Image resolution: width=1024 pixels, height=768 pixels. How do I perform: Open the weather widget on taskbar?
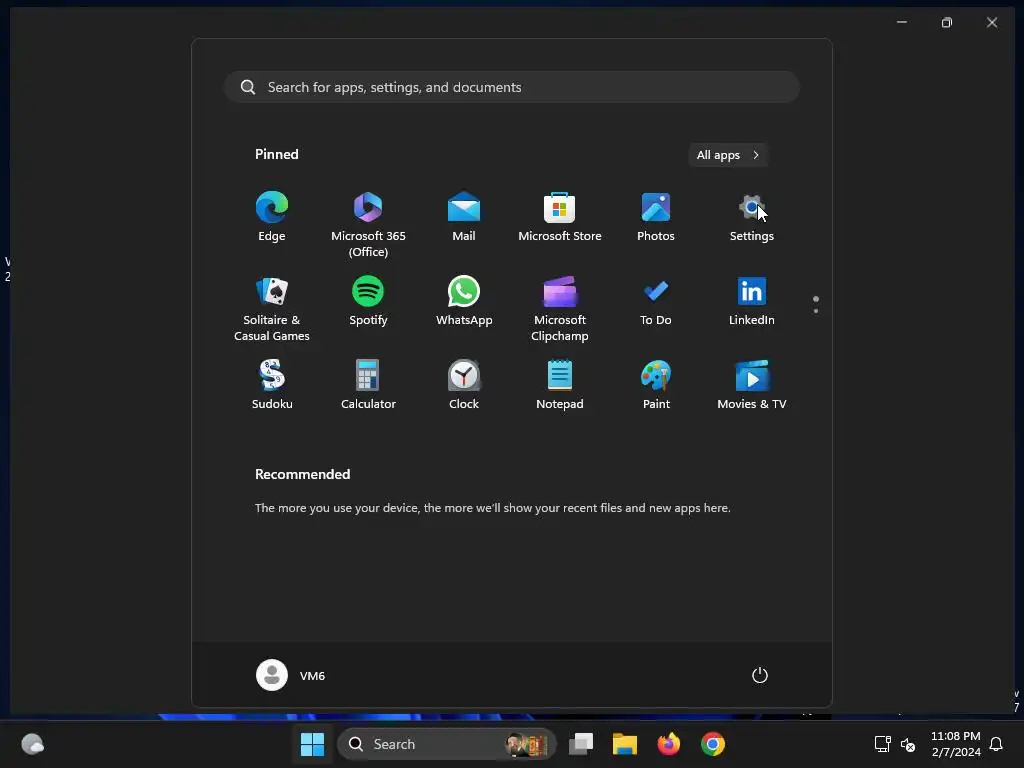pyautogui.click(x=32, y=744)
